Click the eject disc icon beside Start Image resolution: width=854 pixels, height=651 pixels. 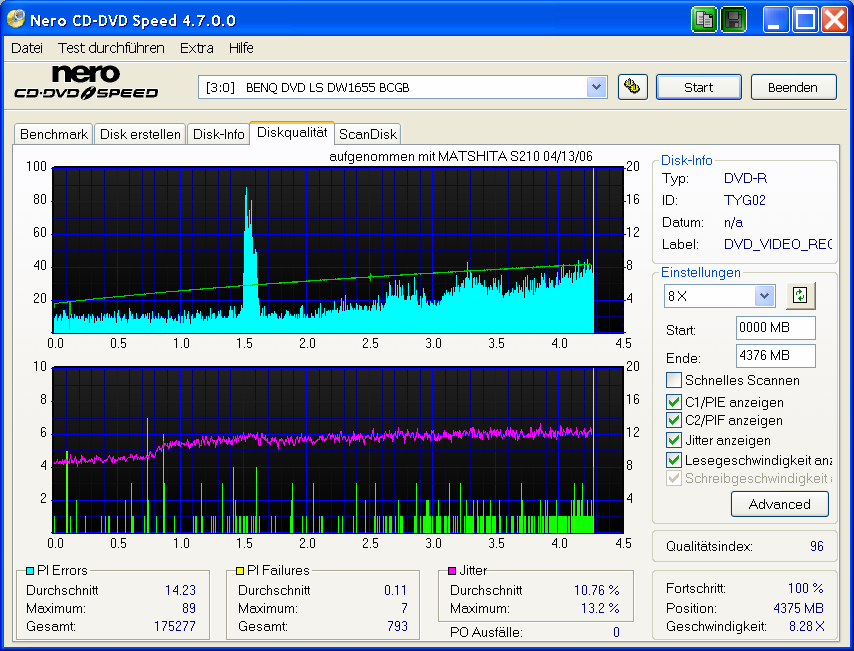click(x=633, y=87)
